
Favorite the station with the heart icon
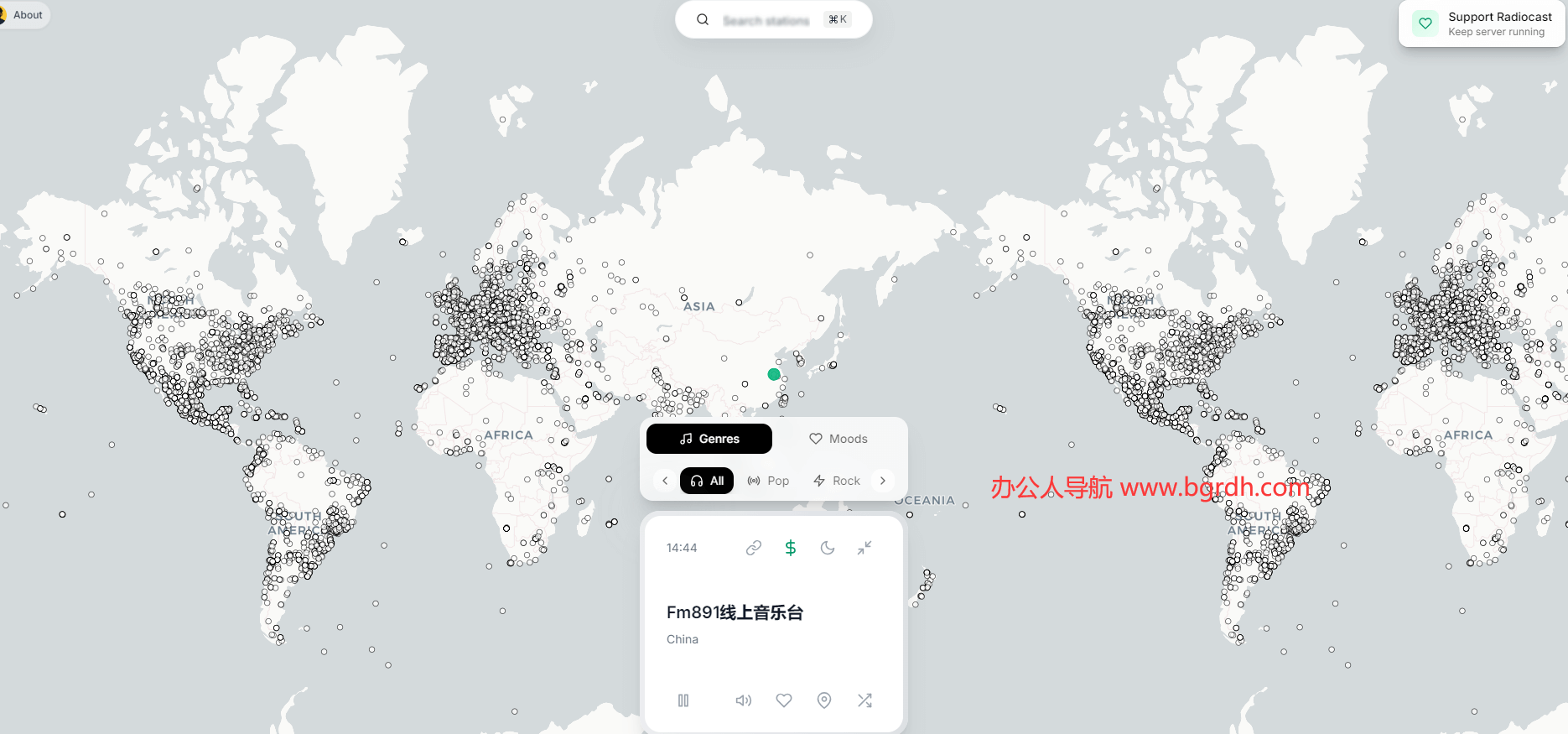[x=784, y=700]
